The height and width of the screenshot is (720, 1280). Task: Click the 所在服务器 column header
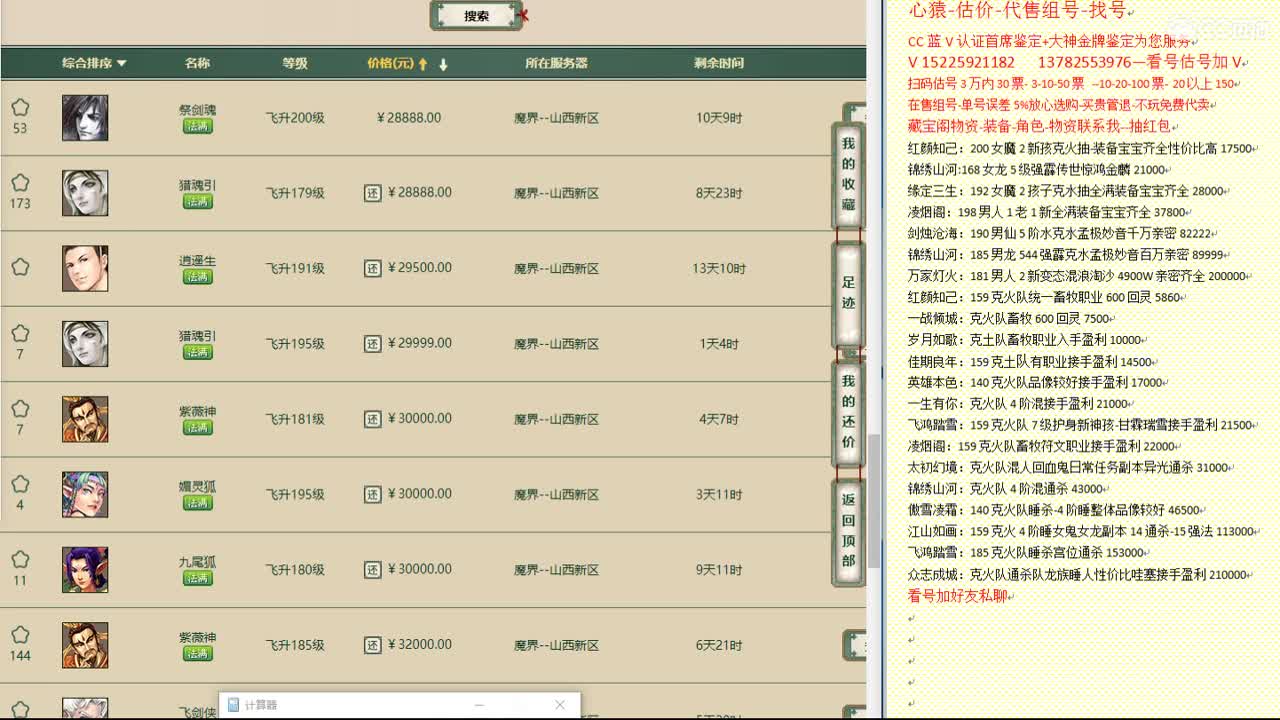point(556,63)
